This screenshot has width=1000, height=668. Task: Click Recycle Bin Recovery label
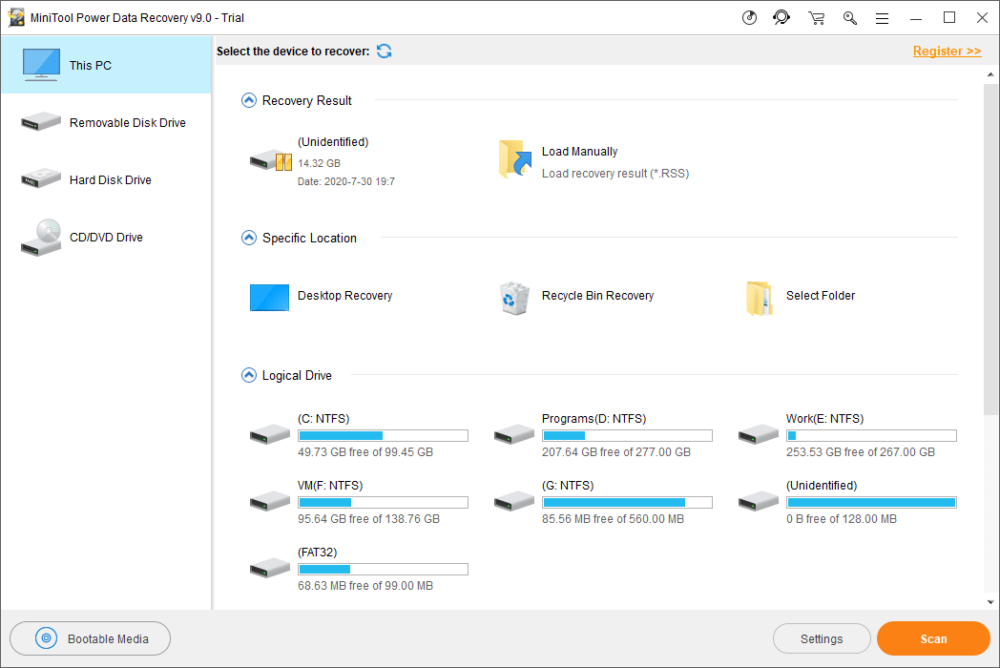click(598, 295)
